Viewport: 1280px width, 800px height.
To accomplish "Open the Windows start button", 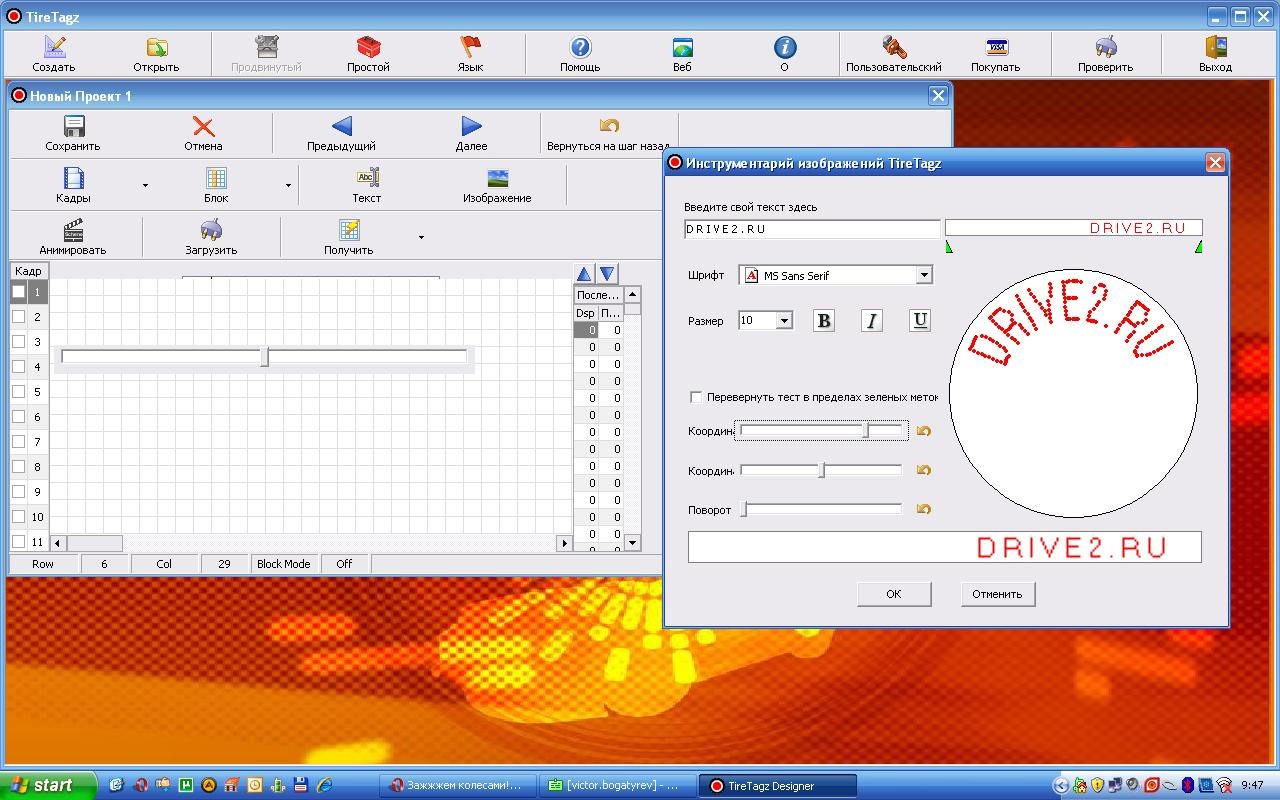I will click(48, 785).
